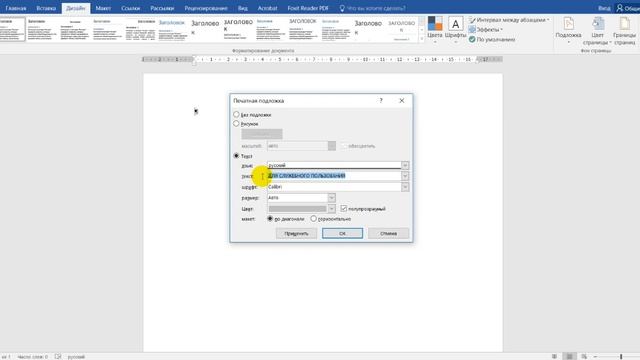This screenshot has width=640, height=360.
Task: Open the Эффекты theme effects menu
Action: (x=486, y=29)
